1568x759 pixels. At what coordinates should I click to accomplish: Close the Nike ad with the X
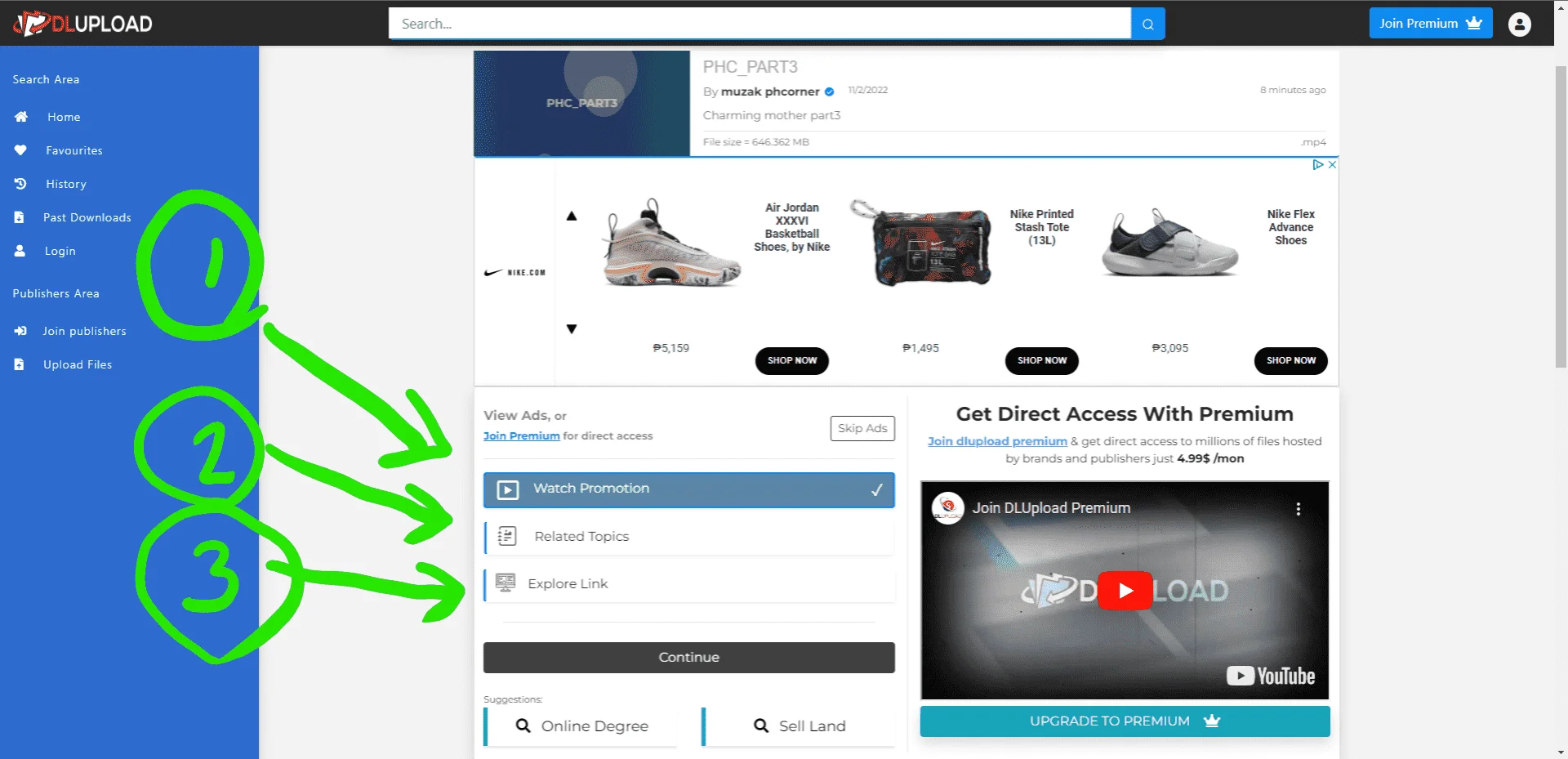point(1332,164)
